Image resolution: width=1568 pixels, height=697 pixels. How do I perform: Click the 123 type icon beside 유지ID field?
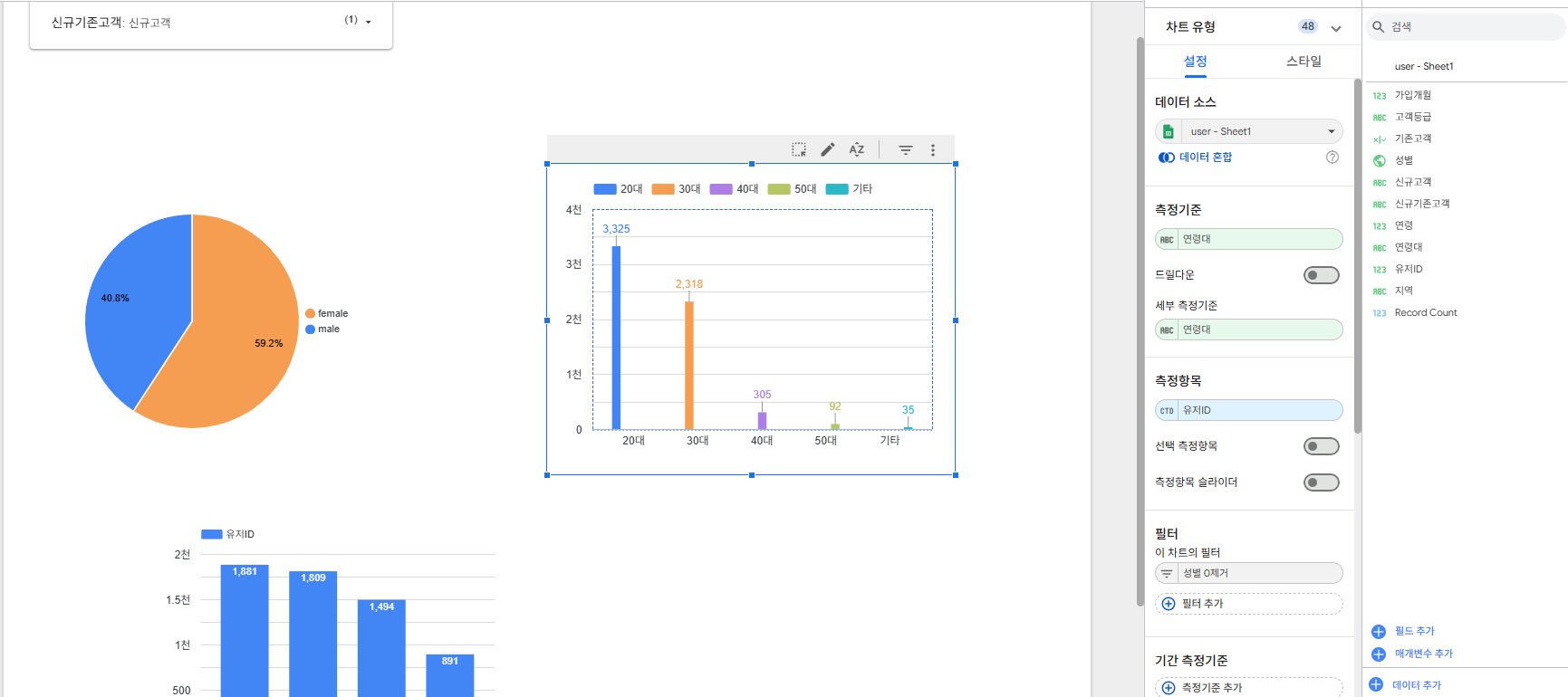[1380, 270]
